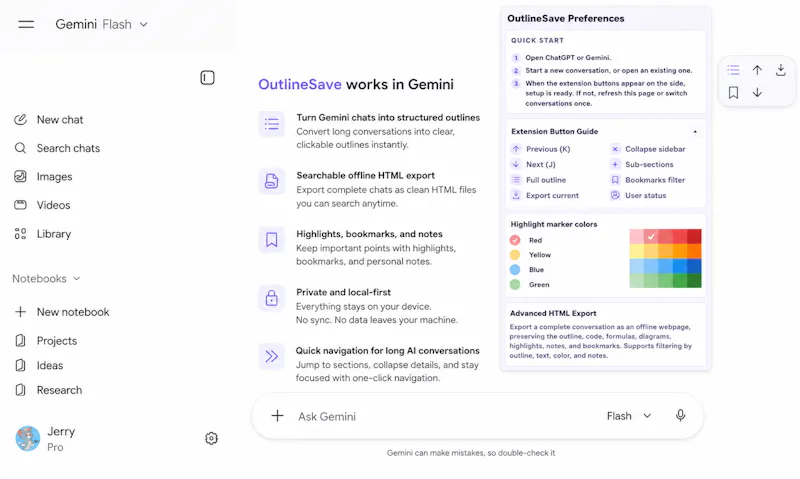
Task: Click the floating toolbar up arrow
Action: [757, 70]
